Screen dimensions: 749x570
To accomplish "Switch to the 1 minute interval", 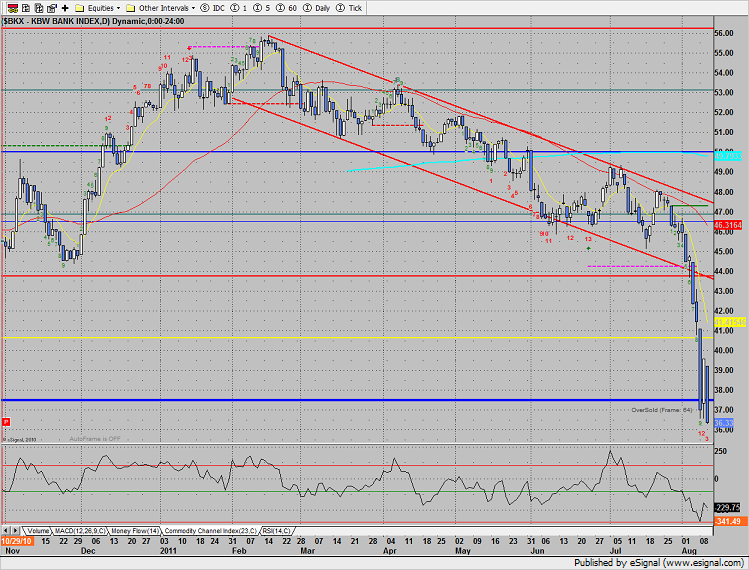I will point(239,8).
